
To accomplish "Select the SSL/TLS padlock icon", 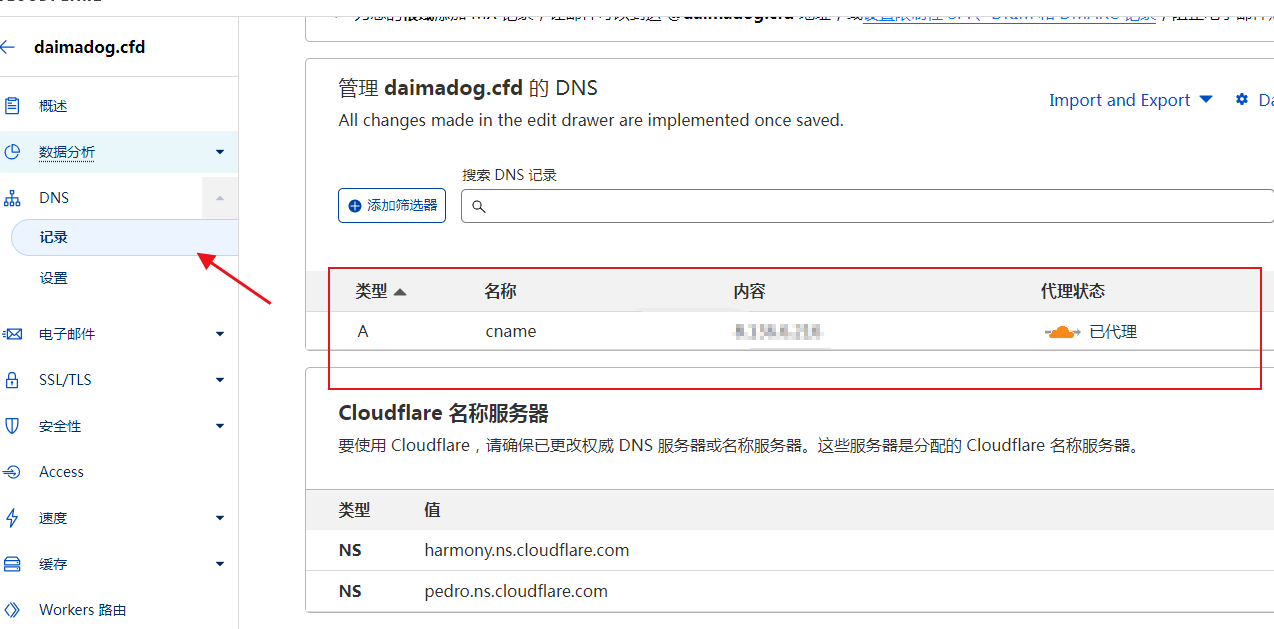I will [12, 380].
